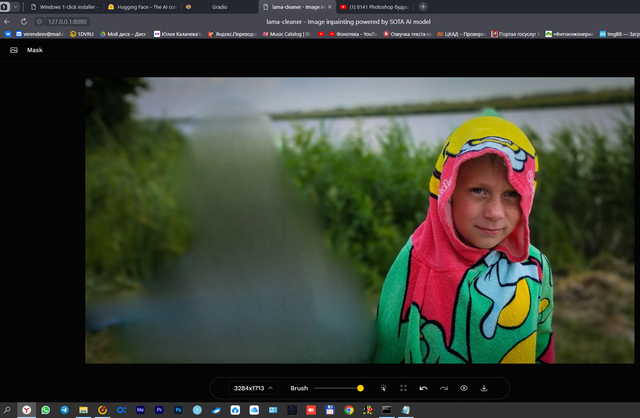This screenshot has height=418, width=640.
Task: Click the Mask button
Action: coord(35,50)
